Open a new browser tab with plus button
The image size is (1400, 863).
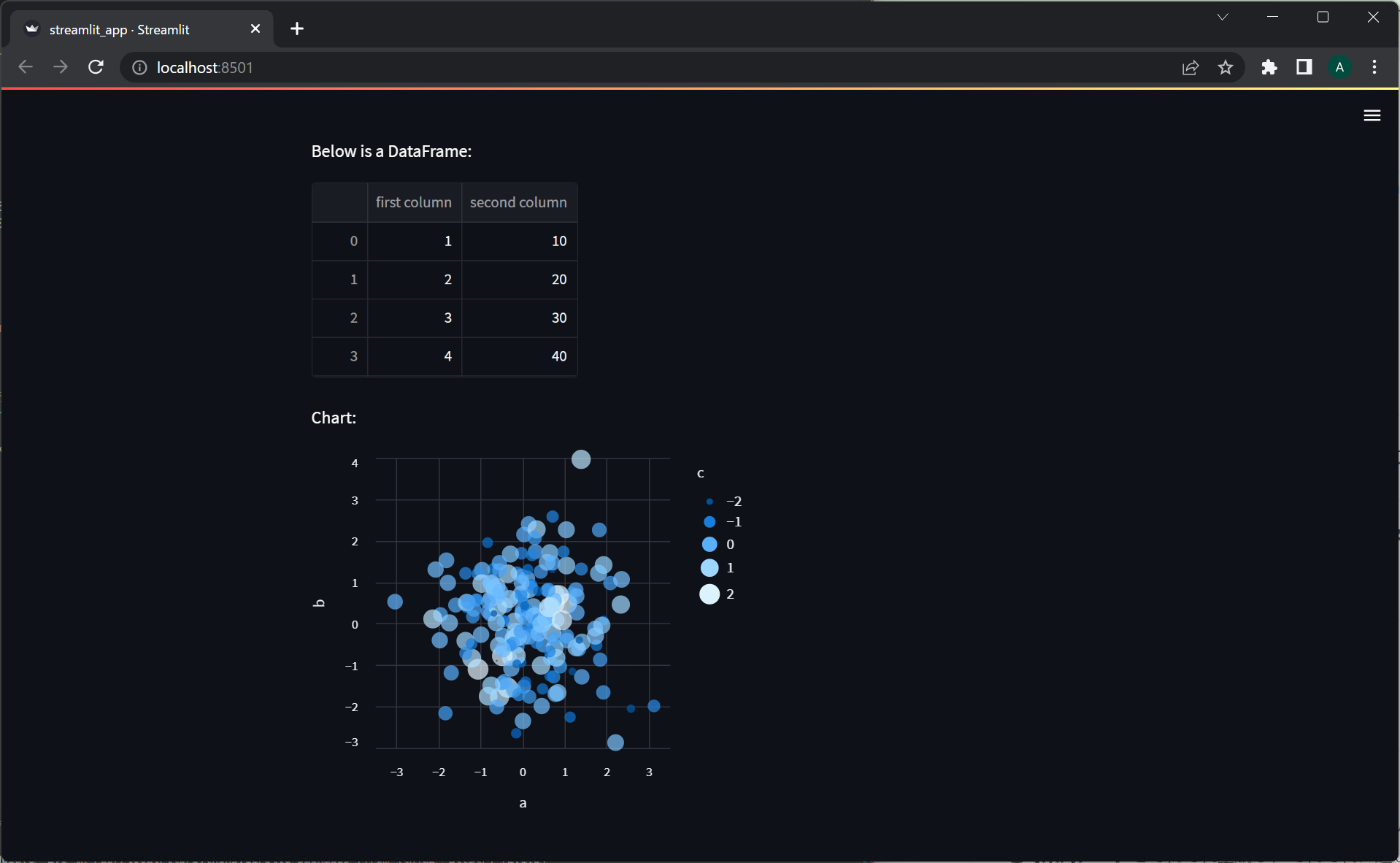coord(296,28)
